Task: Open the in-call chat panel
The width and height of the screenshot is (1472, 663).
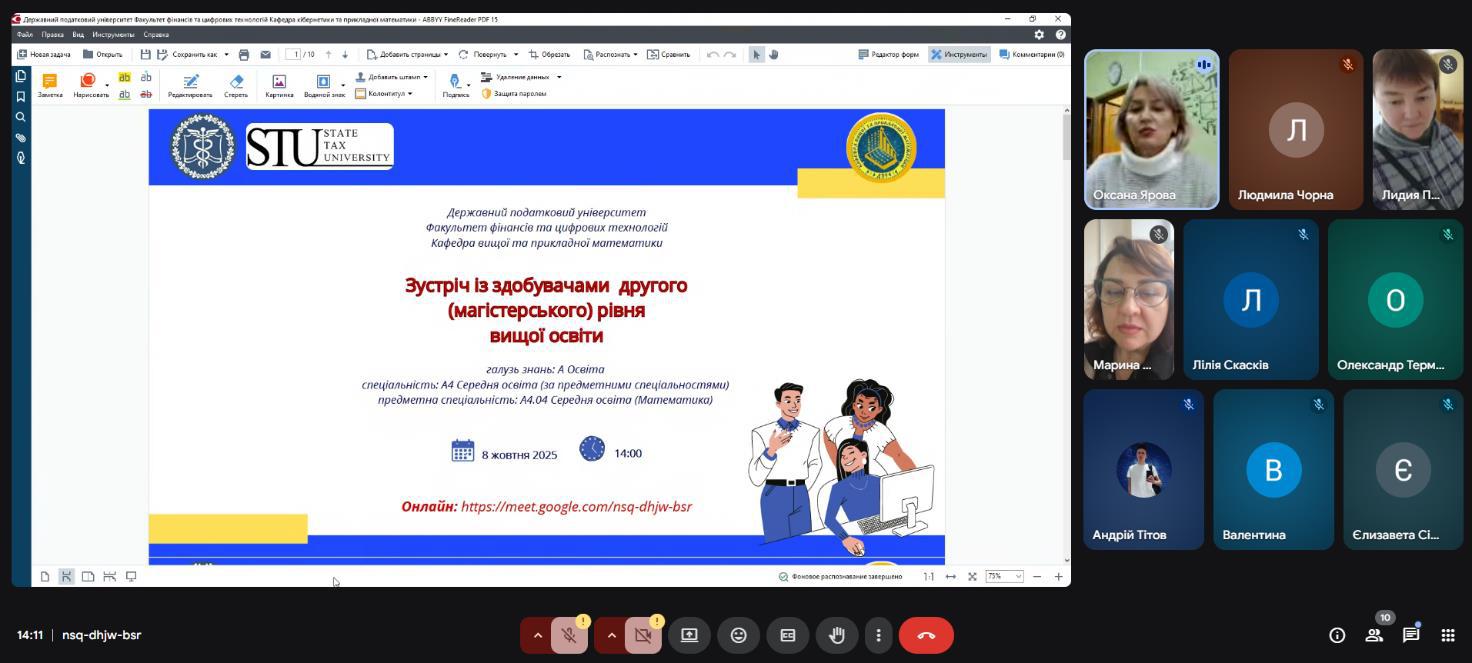Action: point(1410,635)
